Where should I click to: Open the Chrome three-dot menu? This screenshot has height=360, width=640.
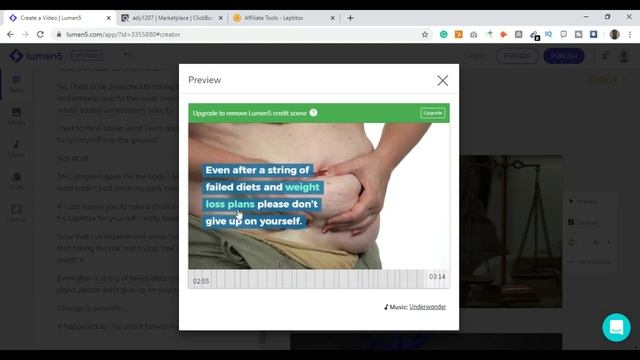pyautogui.click(x=630, y=35)
